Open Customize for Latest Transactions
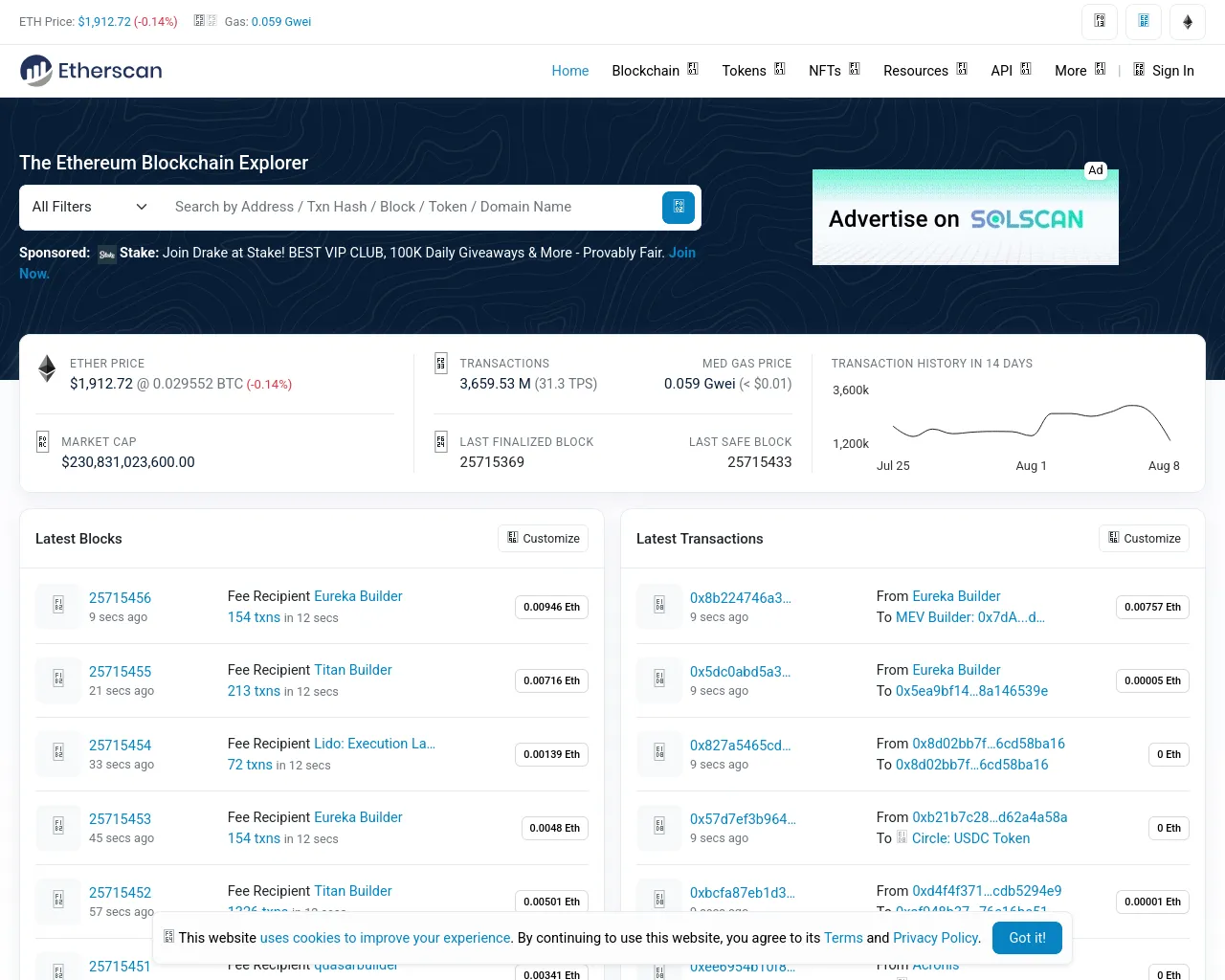 pos(1144,538)
